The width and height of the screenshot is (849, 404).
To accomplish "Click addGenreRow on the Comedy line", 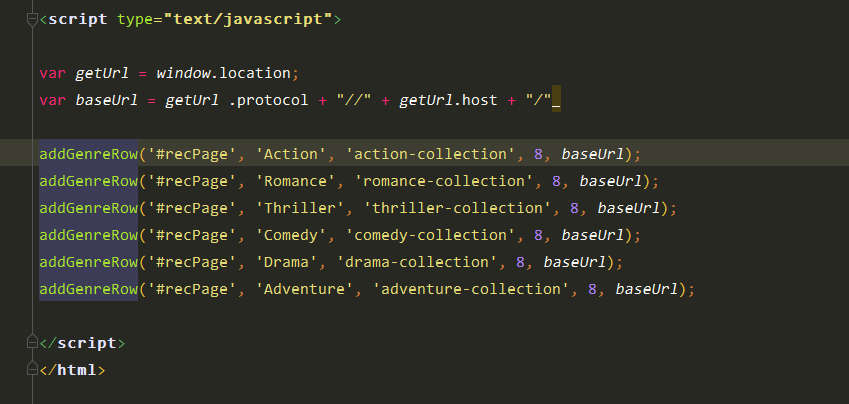I will coord(89,235).
